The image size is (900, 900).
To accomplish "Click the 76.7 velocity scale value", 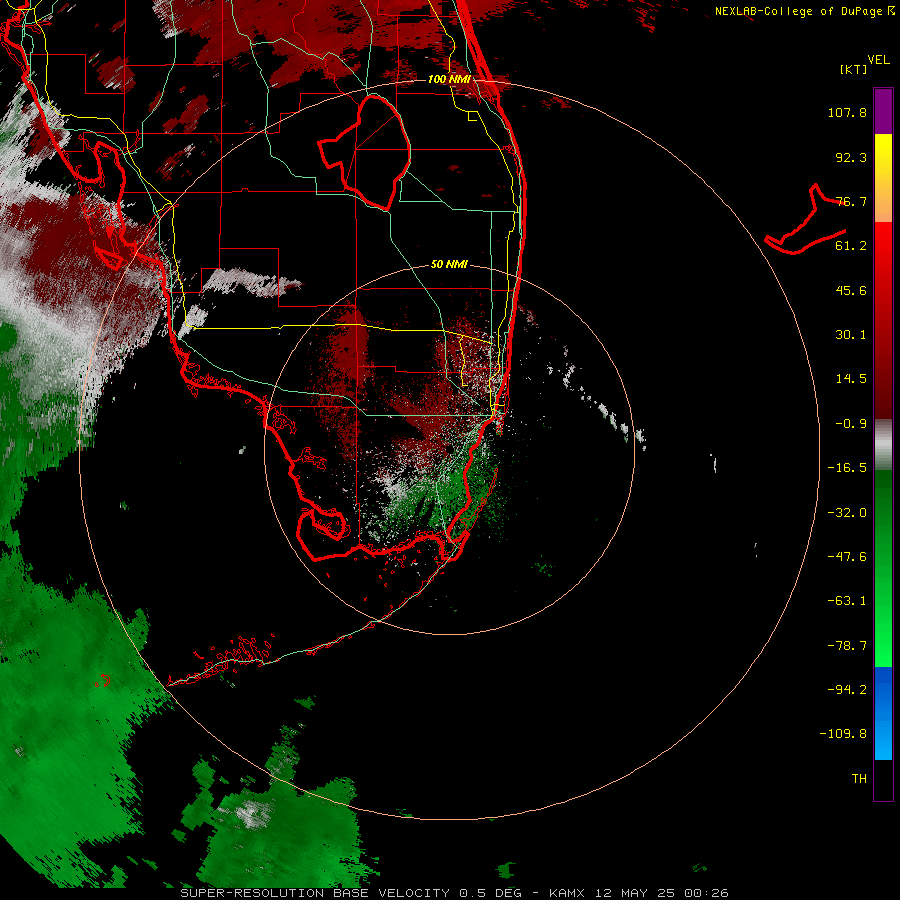I will 851,201.
